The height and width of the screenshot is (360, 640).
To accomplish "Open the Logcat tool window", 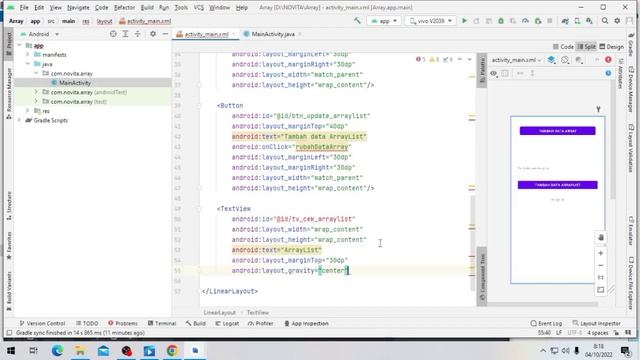I will tap(227, 323).
